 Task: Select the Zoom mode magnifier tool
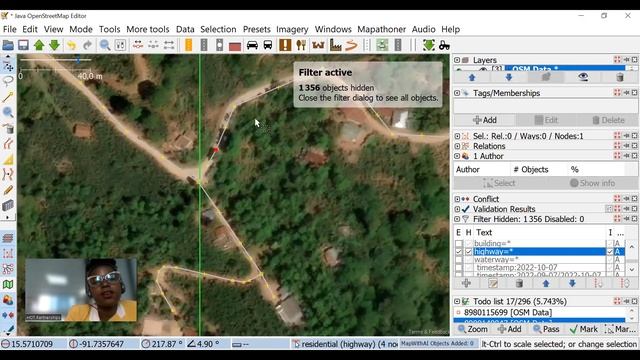click(8, 112)
